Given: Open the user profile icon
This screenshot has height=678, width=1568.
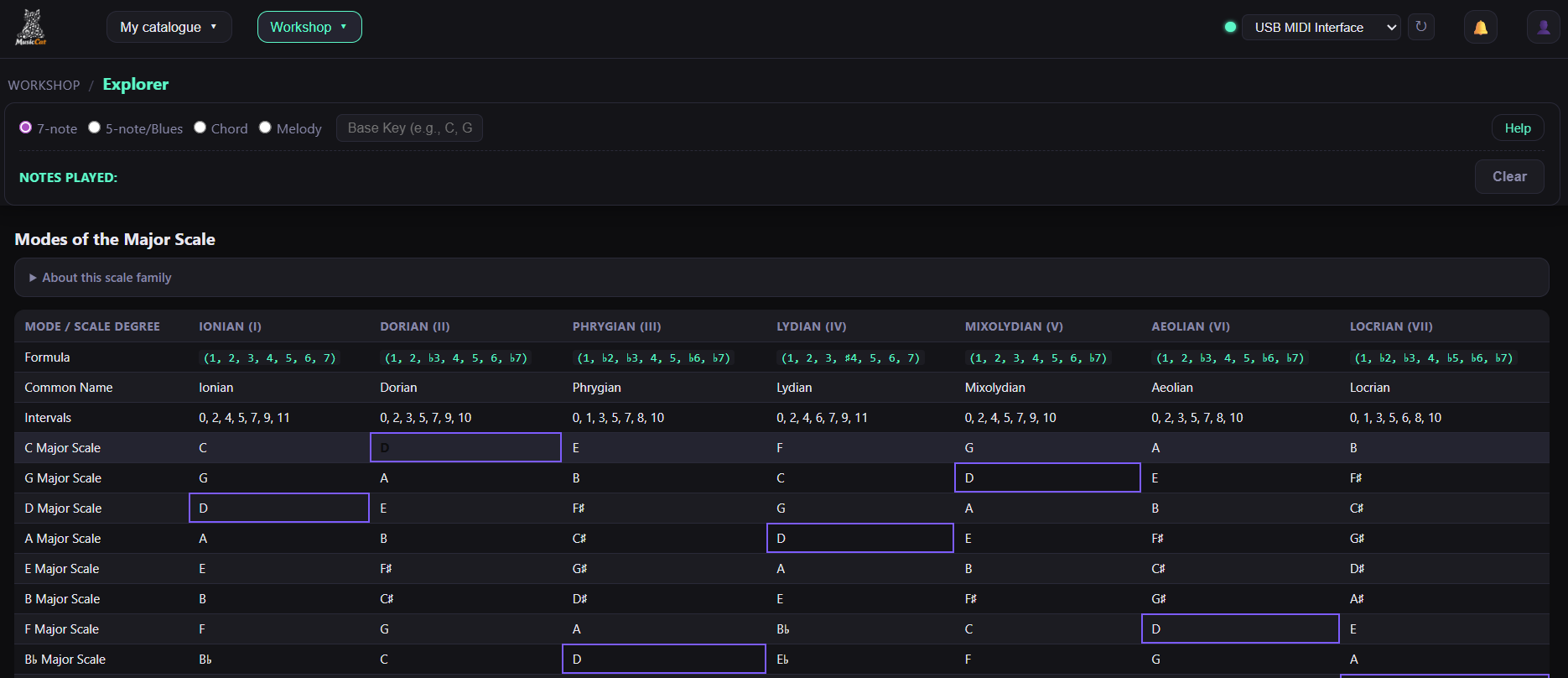Looking at the screenshot, I should [1544, 28].
